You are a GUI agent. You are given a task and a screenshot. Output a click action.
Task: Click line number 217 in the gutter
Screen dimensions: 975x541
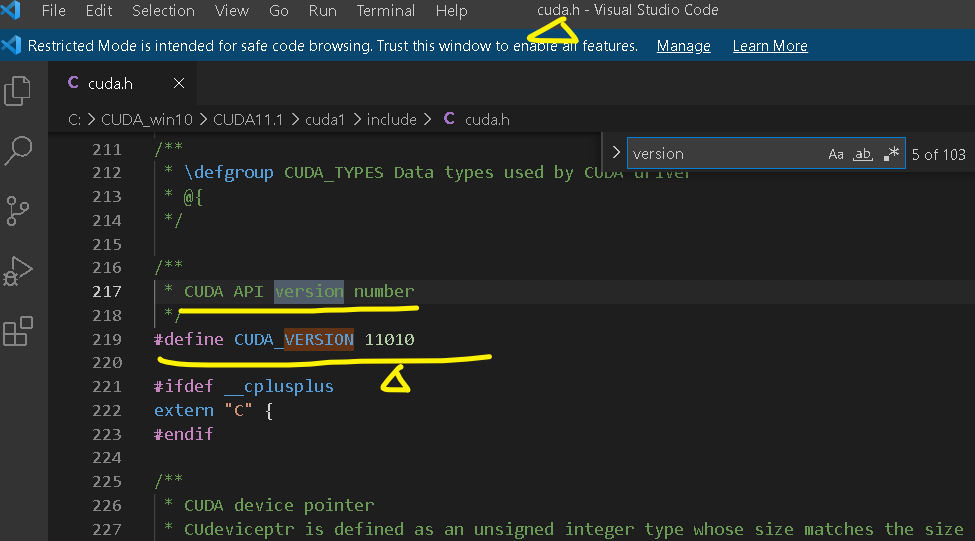[x=107, y=292]
